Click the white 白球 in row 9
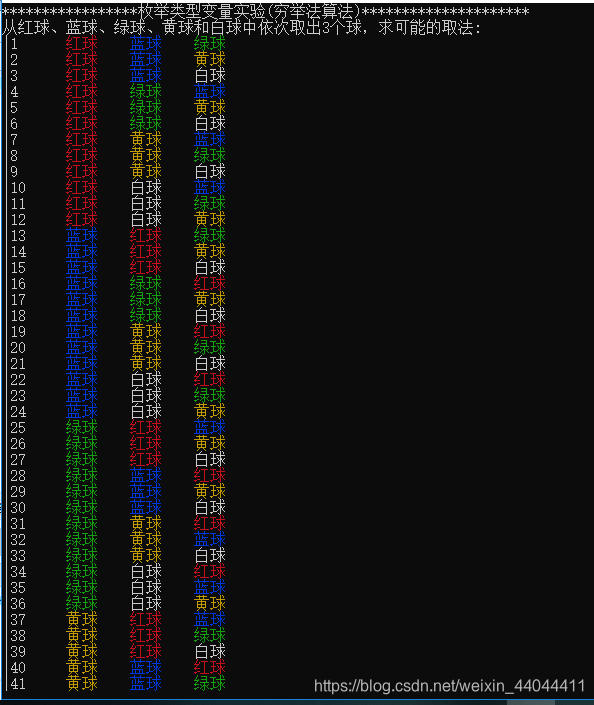 [210, 172]
